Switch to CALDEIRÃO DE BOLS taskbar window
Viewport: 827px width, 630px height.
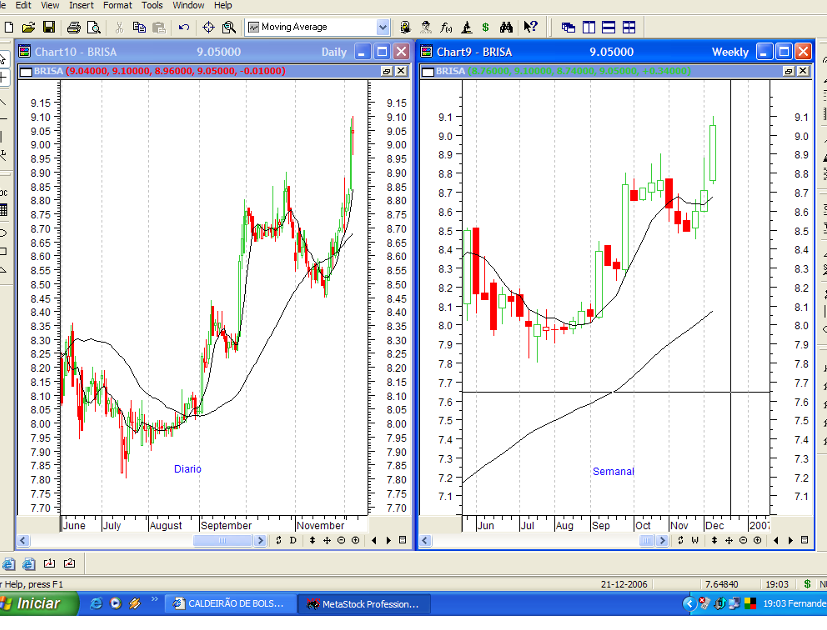230,604
